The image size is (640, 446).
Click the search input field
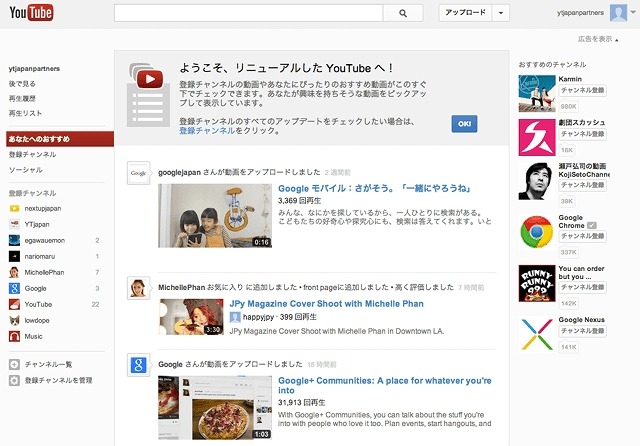click(249, 13)
